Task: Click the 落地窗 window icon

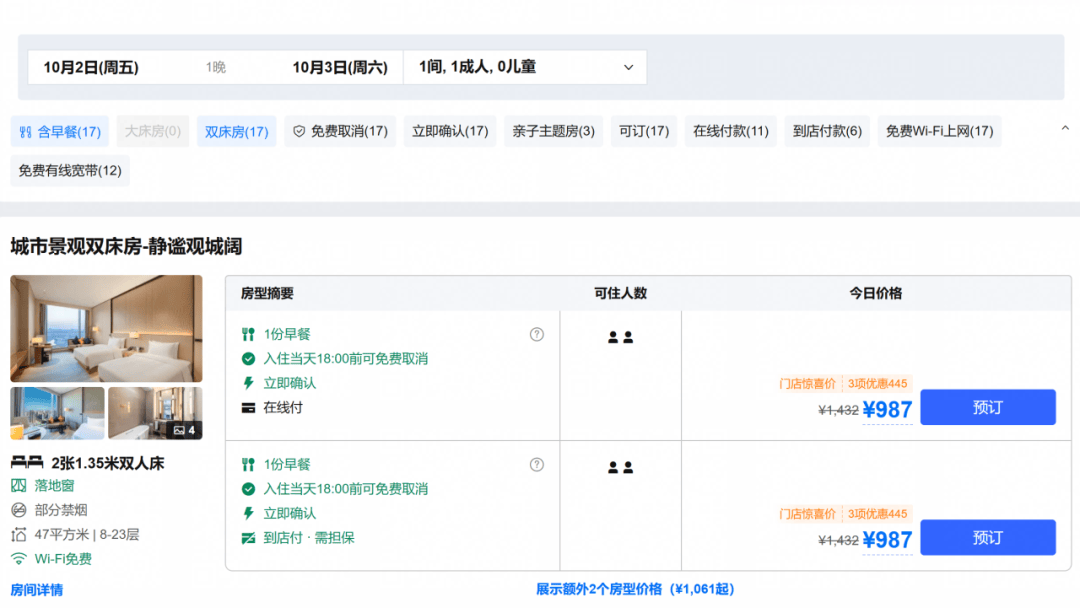Action: tap(19, 485)
